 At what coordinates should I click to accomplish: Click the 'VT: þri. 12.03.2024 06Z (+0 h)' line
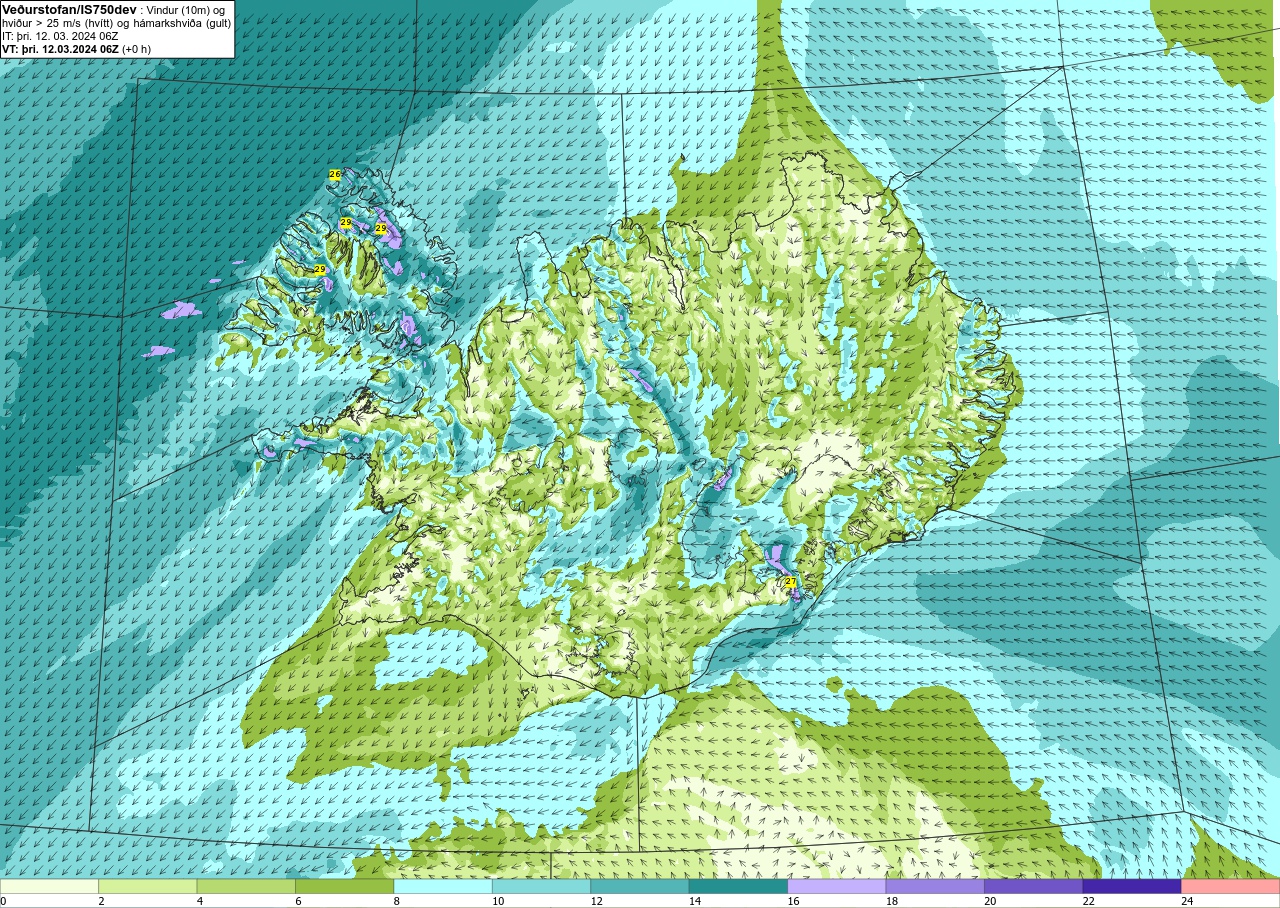[77, 49]
